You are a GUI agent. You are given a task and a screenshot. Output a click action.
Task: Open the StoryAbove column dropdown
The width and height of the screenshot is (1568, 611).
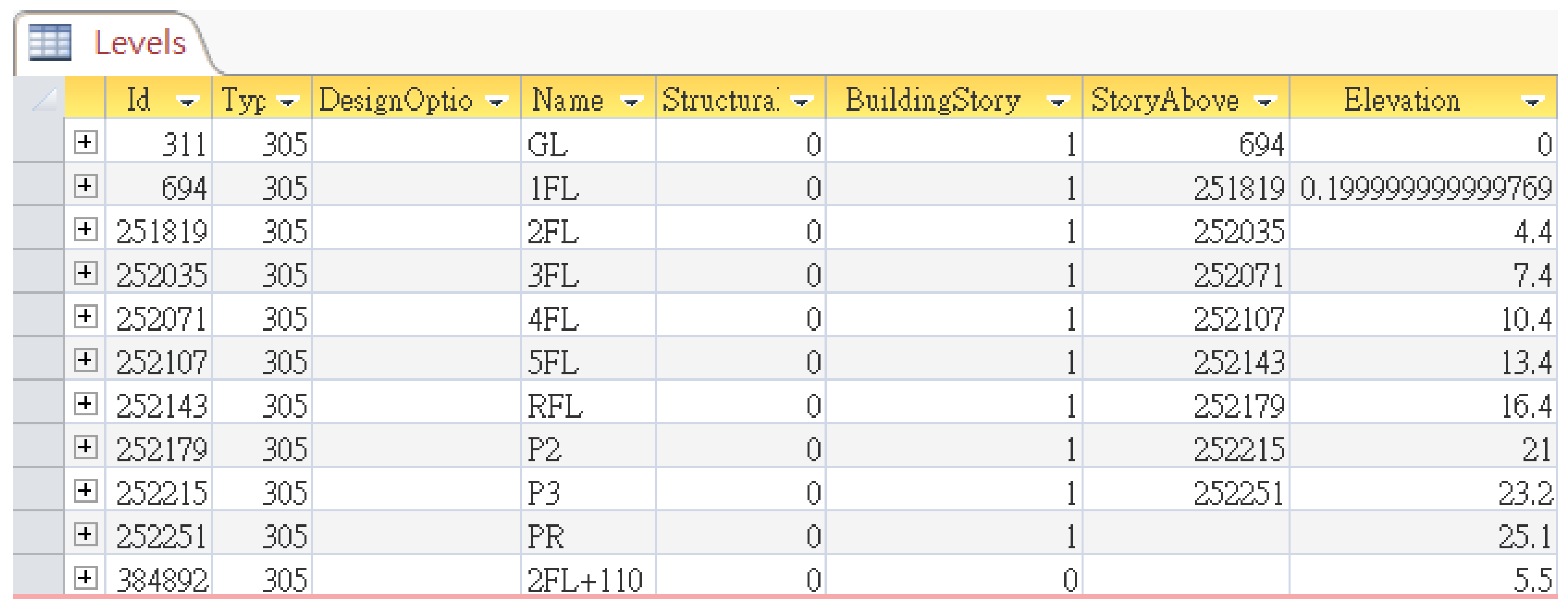click(x=1265, y=101)
